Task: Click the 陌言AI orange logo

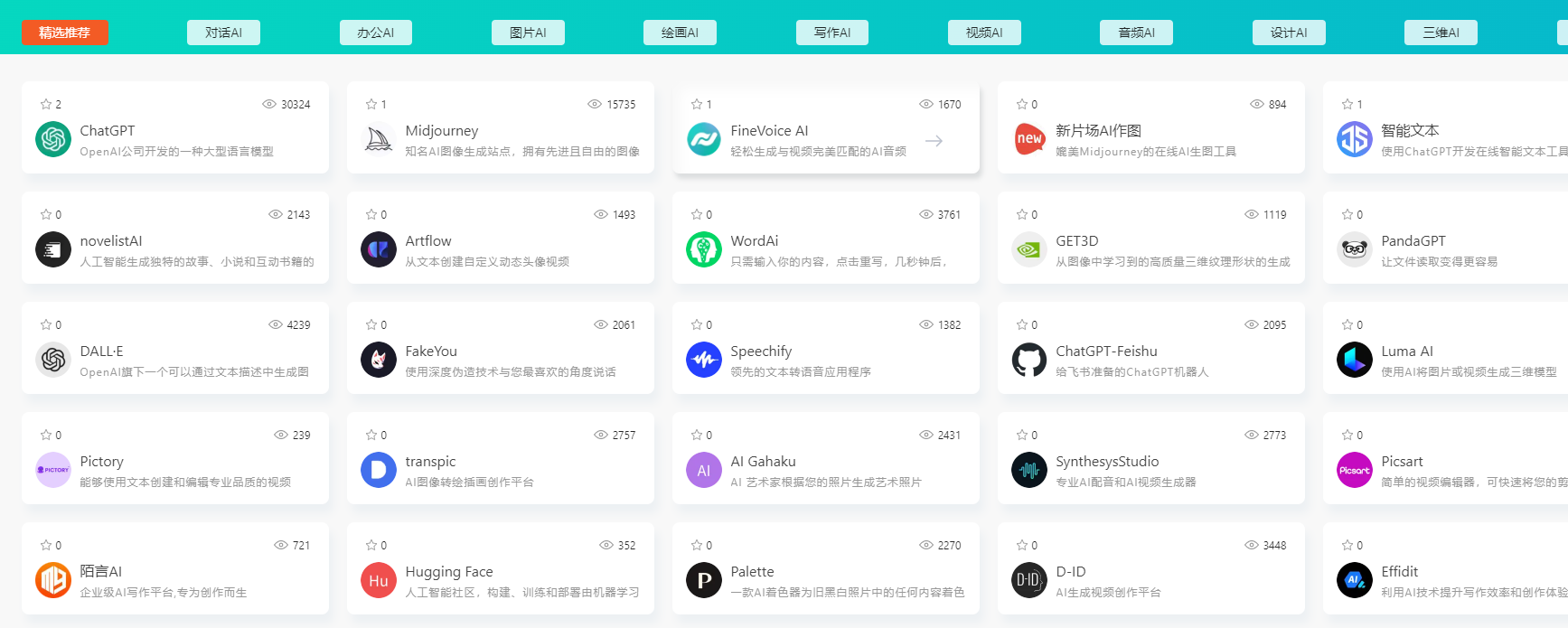Action: coord(53,580)
